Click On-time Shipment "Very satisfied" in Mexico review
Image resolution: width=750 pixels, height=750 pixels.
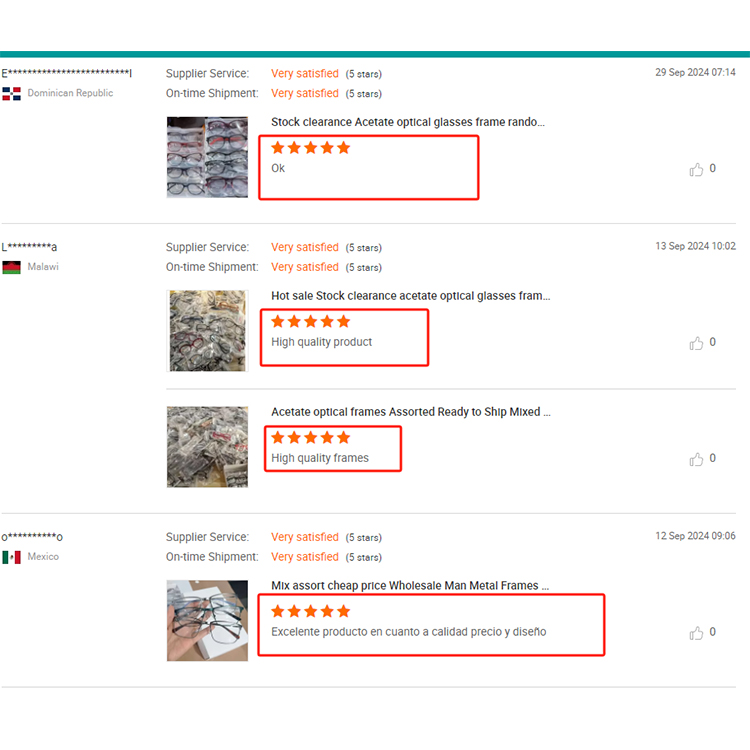[305, 557]
